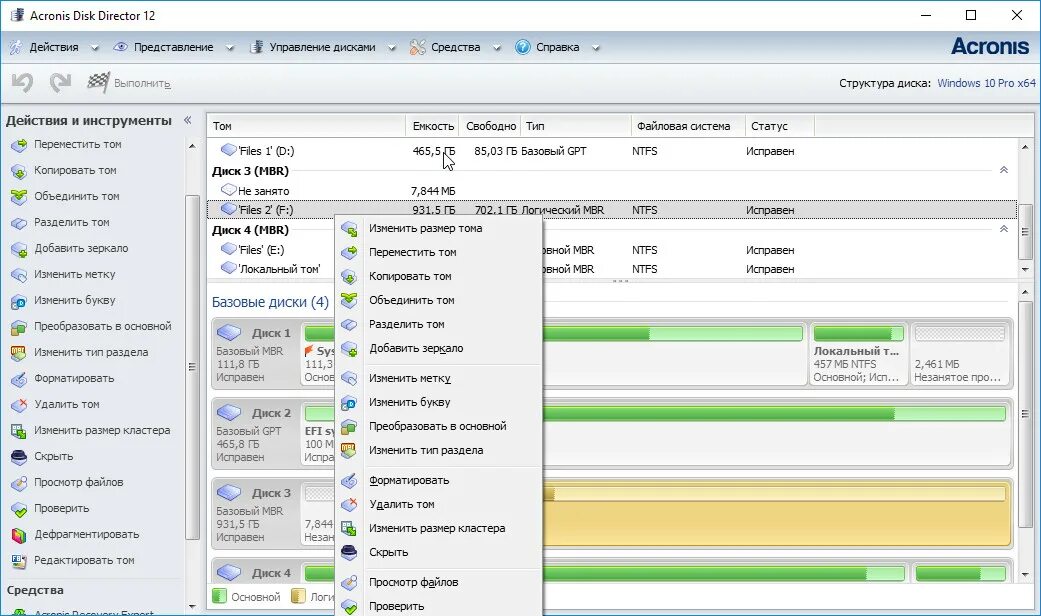Sort by the Файловая система column header
Screen dimensions: 1041x616
tap(688, 125)
